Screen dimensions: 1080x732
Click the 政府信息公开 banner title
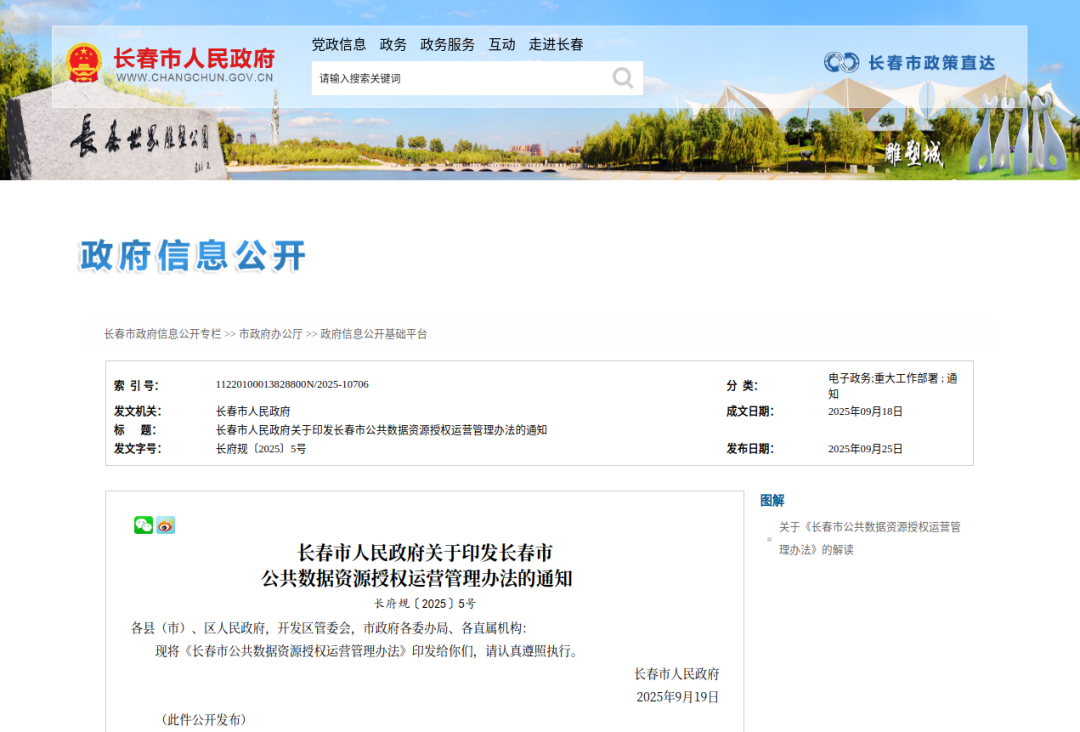[192, 256]
